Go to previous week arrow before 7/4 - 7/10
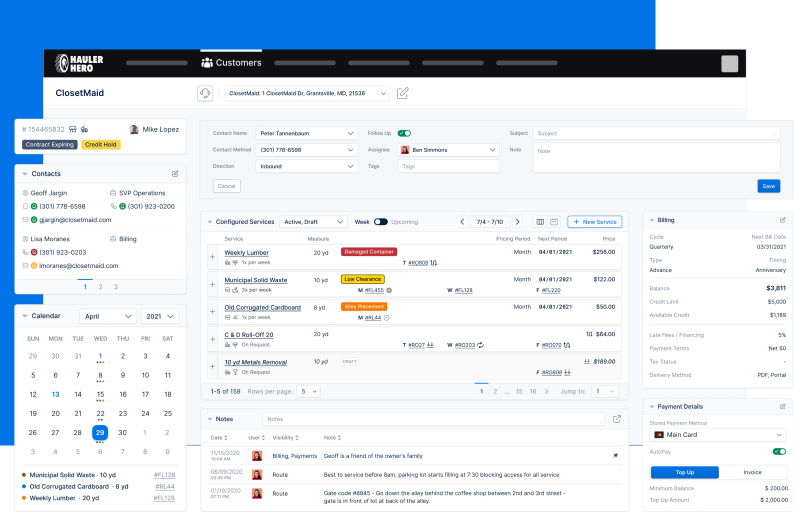 [x=462, y=222]
